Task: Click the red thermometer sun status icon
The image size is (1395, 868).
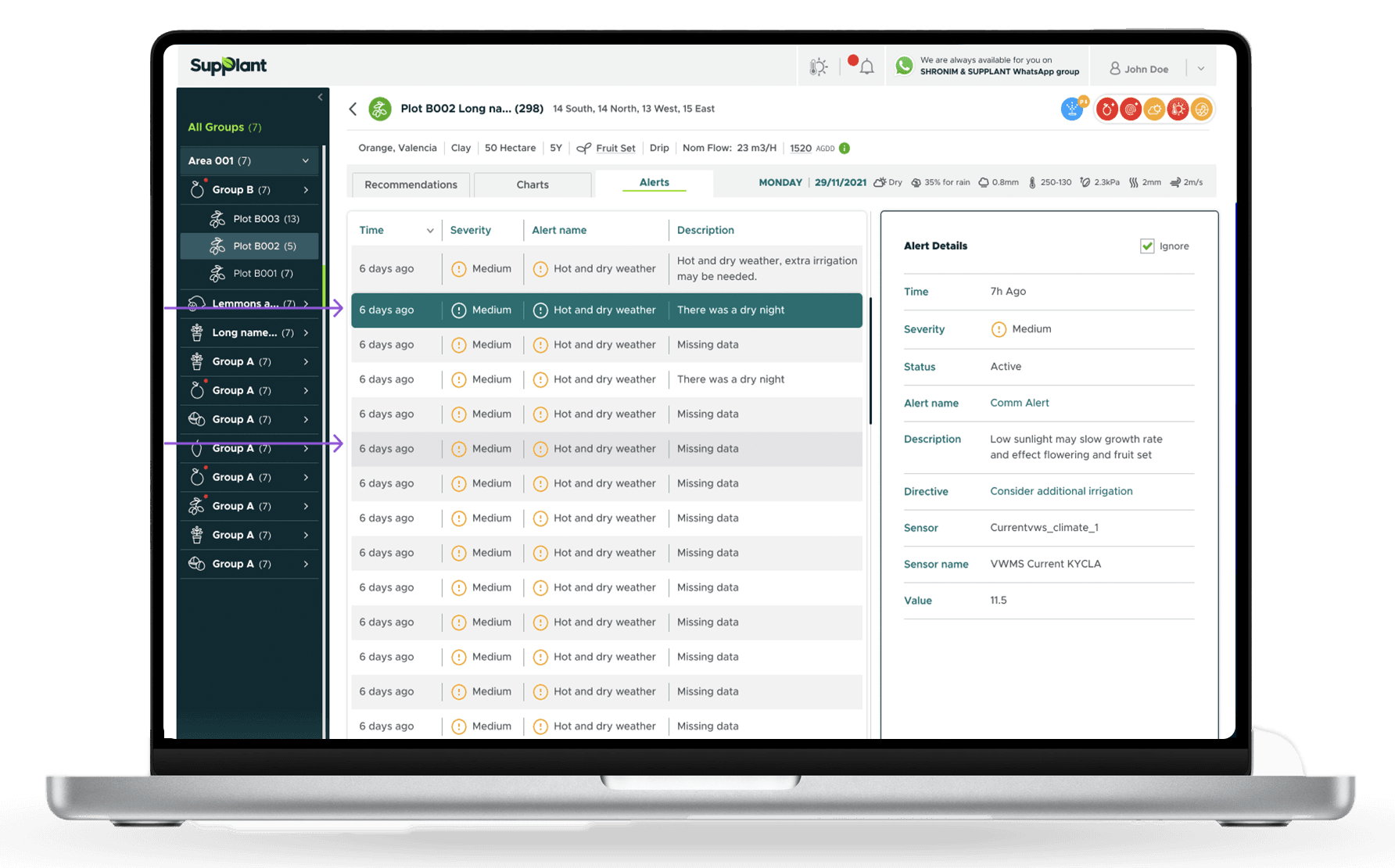Action: (x=1178, y=109)
